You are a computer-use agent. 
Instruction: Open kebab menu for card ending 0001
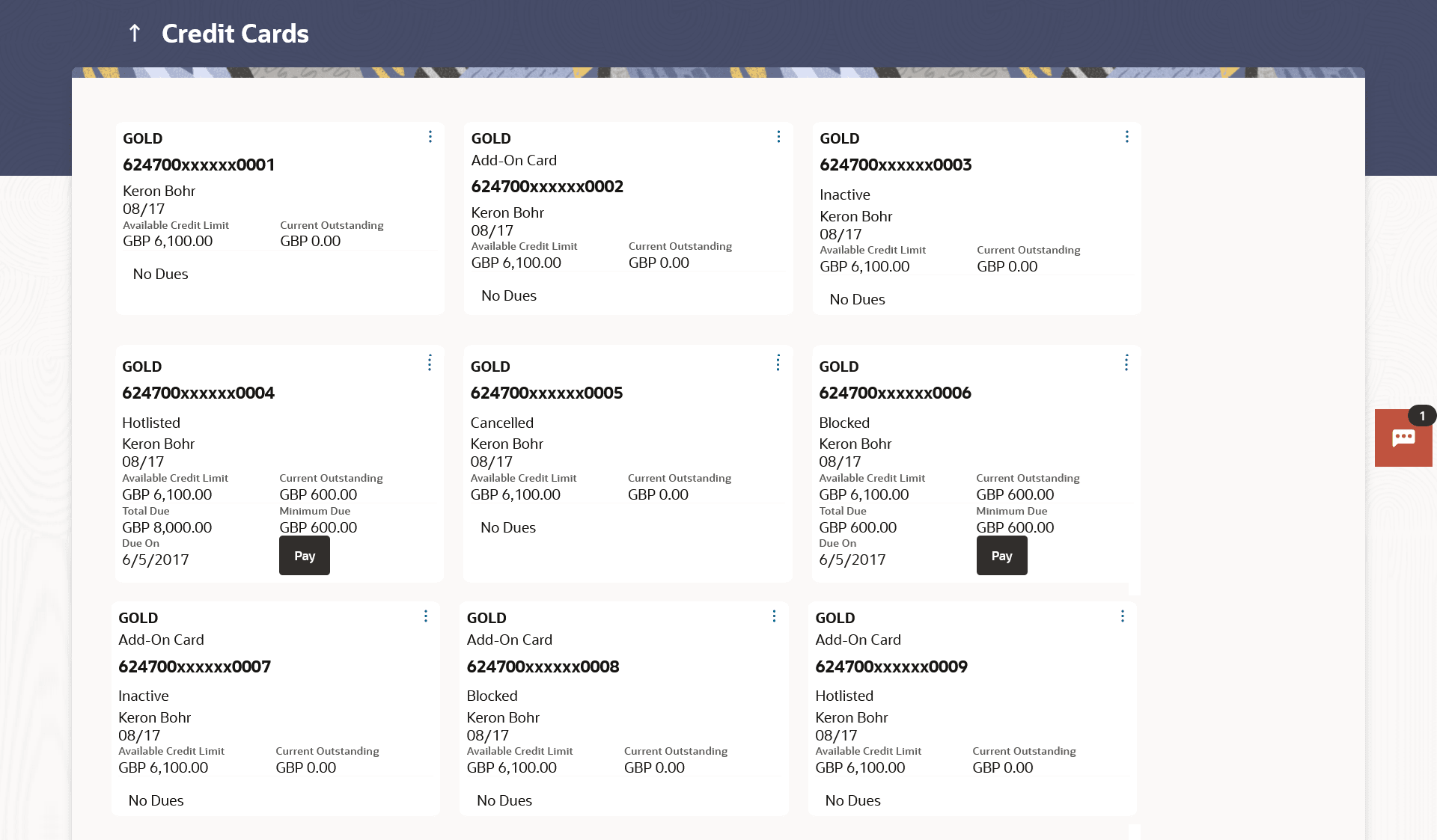tap(430, 137)
